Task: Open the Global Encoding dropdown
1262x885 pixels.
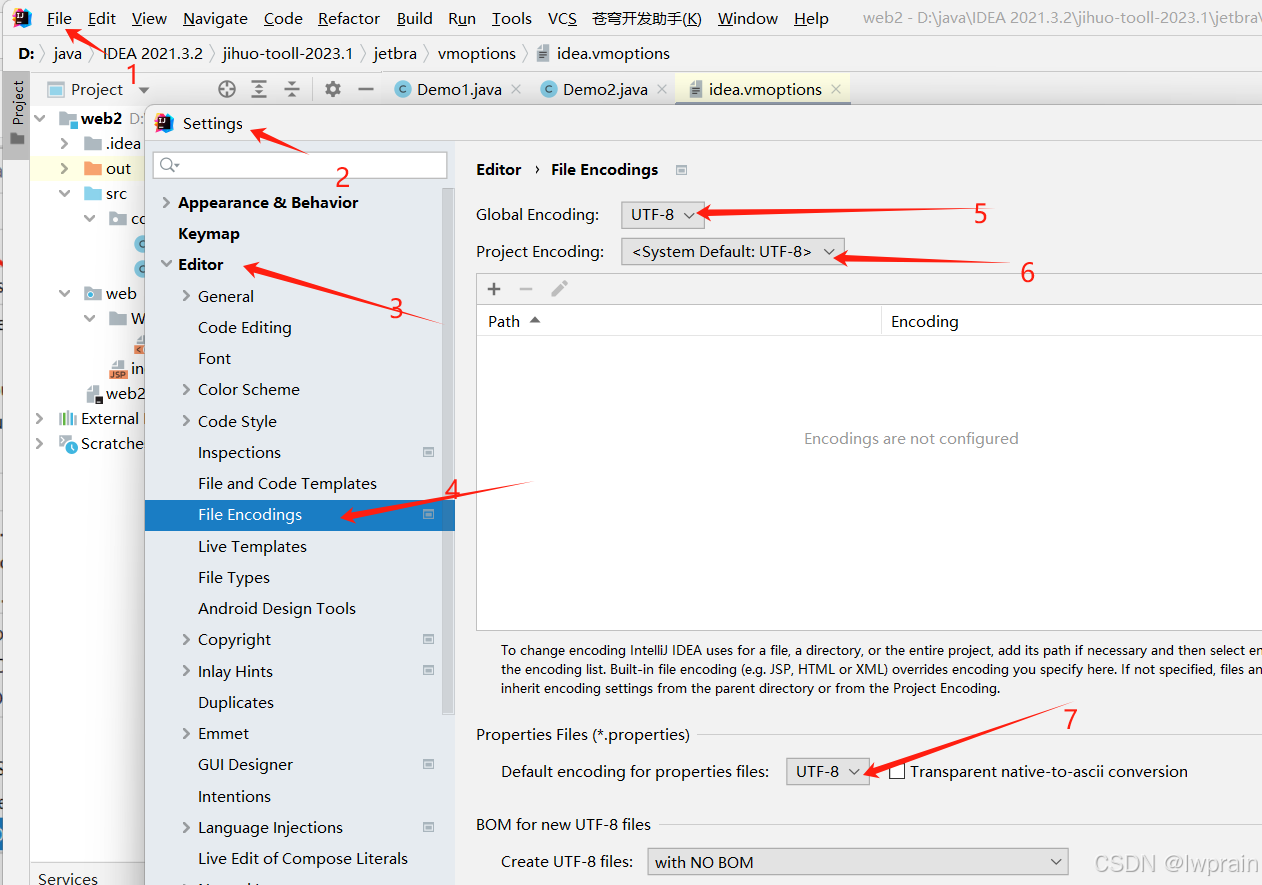Action: (x=661, y=214)
